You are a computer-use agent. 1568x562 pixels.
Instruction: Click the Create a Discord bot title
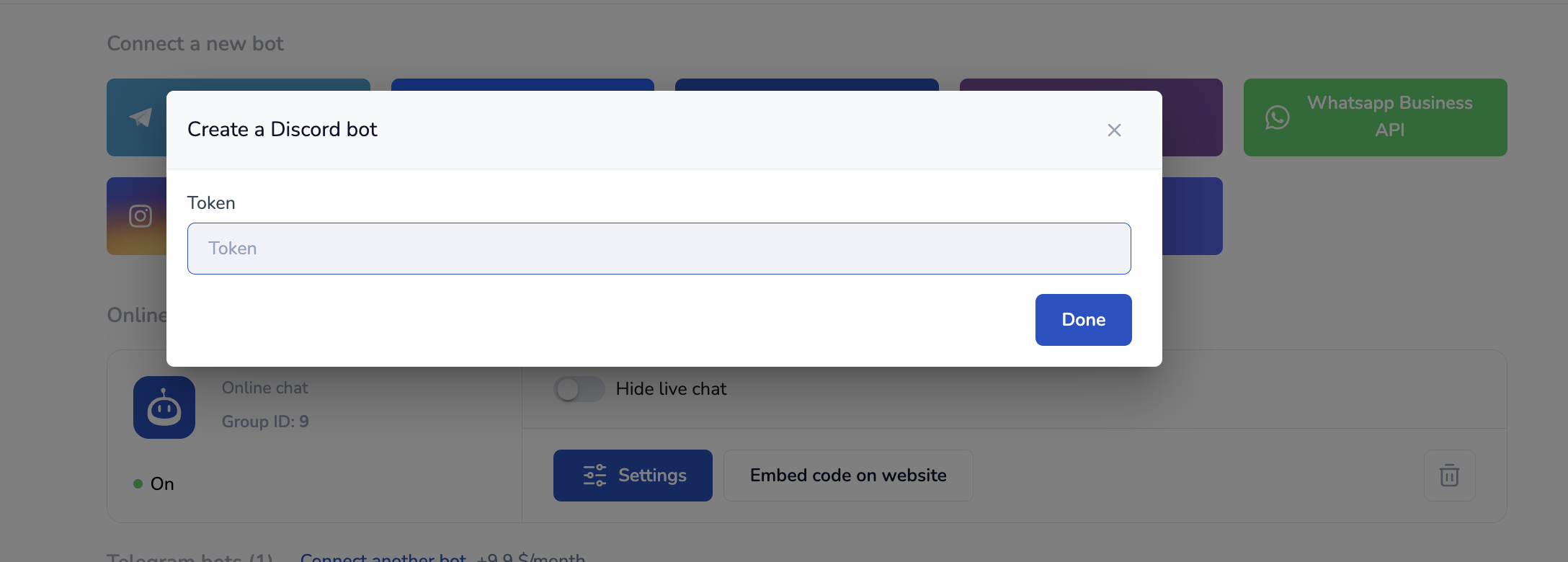pyautogui.click(x=282, y=130)
